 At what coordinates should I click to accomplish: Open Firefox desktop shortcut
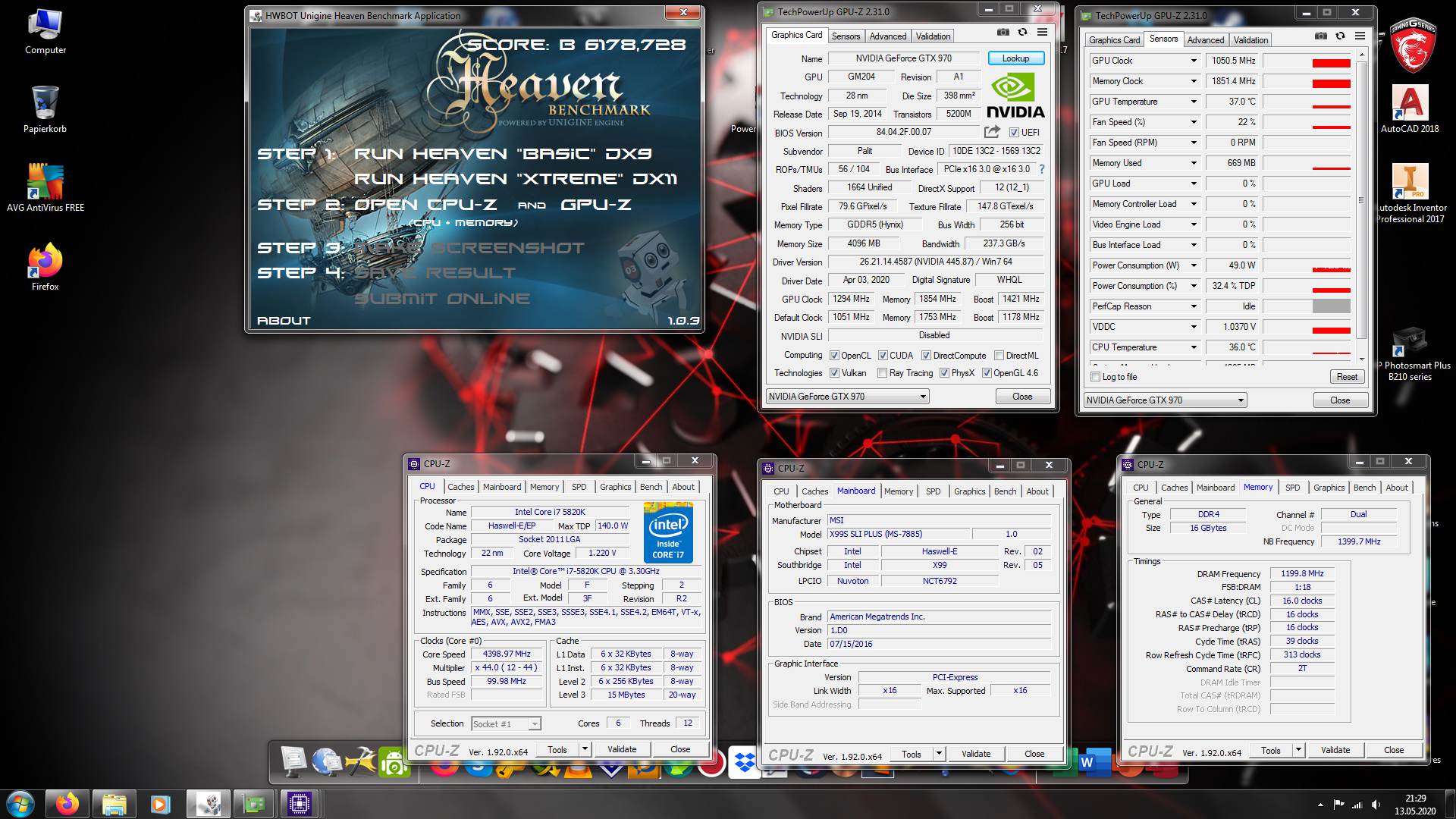[x=45, y=267]
